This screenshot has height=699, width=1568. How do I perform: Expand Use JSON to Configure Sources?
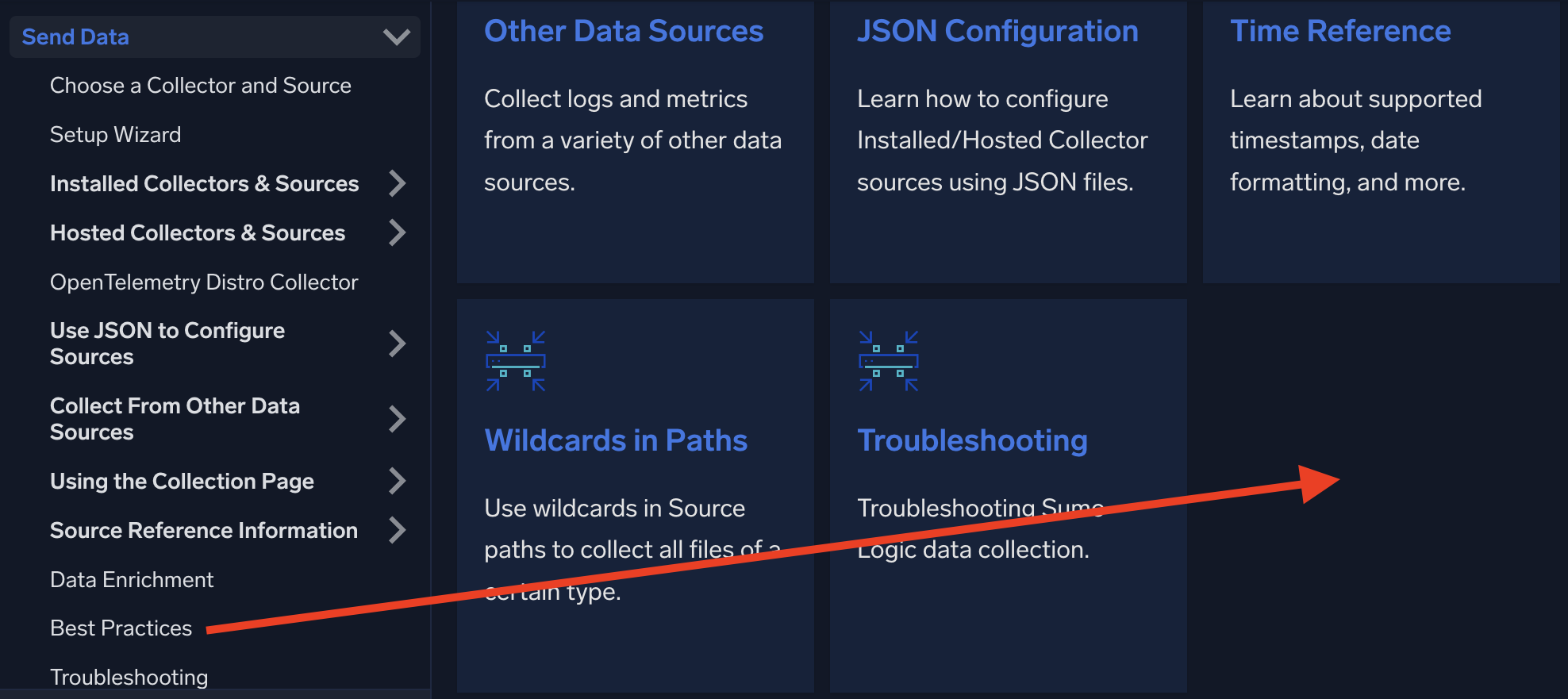tap(397, 343)
